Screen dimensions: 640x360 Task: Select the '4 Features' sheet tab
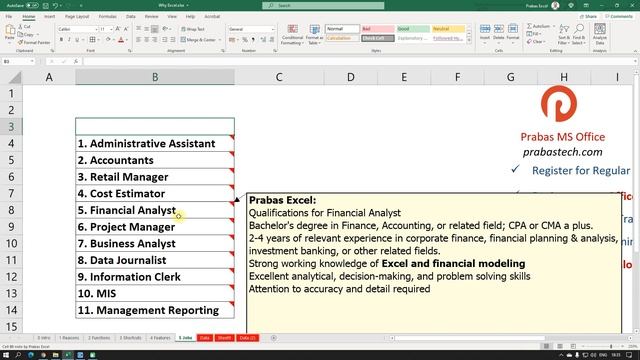point(160,338)
